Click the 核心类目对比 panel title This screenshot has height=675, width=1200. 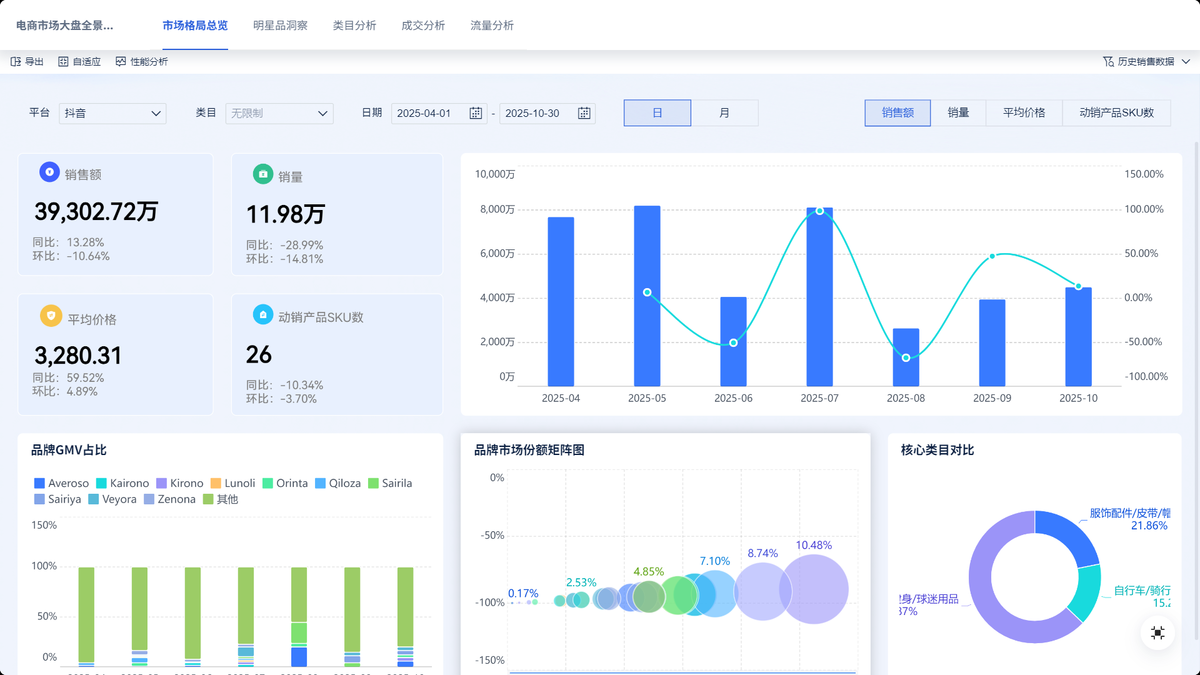tap(937, 450)
